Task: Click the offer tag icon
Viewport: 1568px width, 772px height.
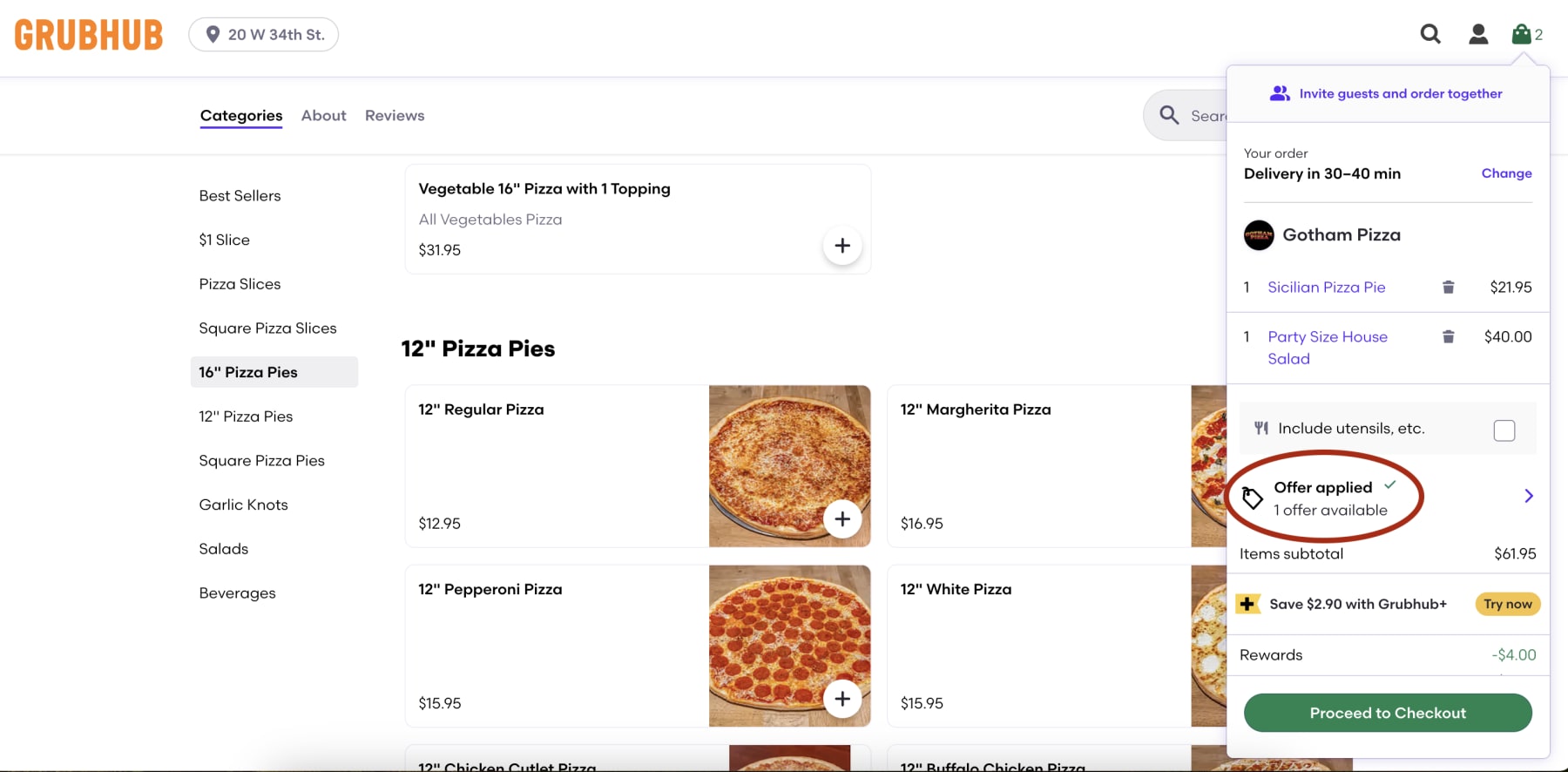Action: [x=1253, y=498]
